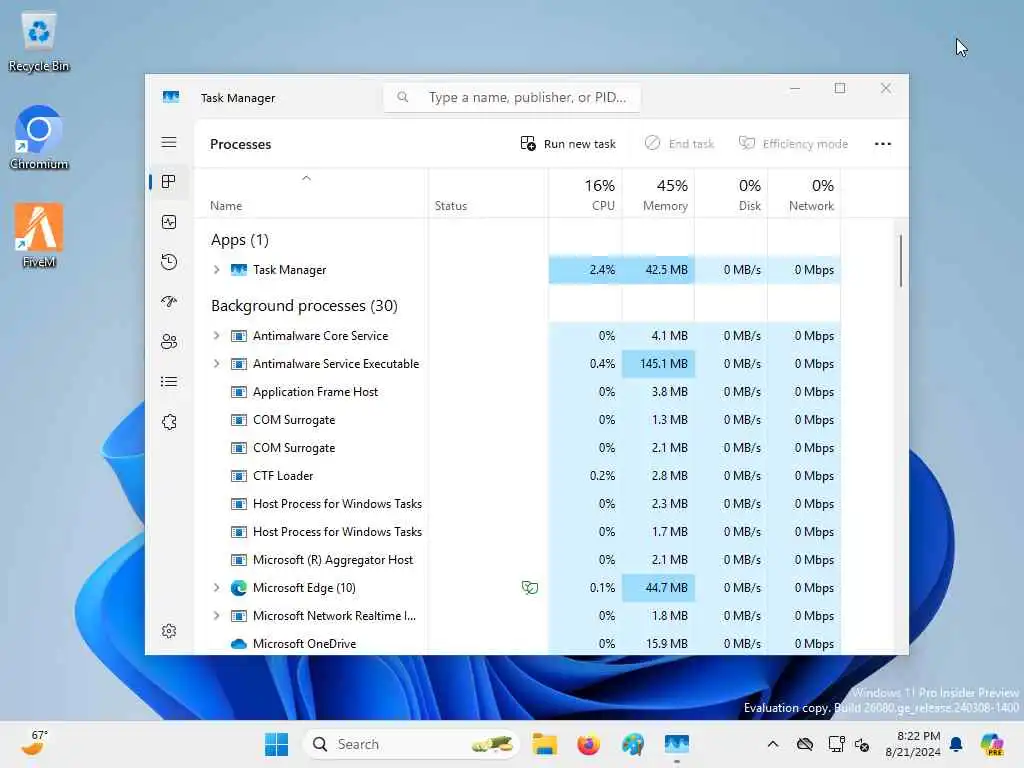1024x768 pixels.
Task: Open File Explorer from the taskbar
Action: 544,744
